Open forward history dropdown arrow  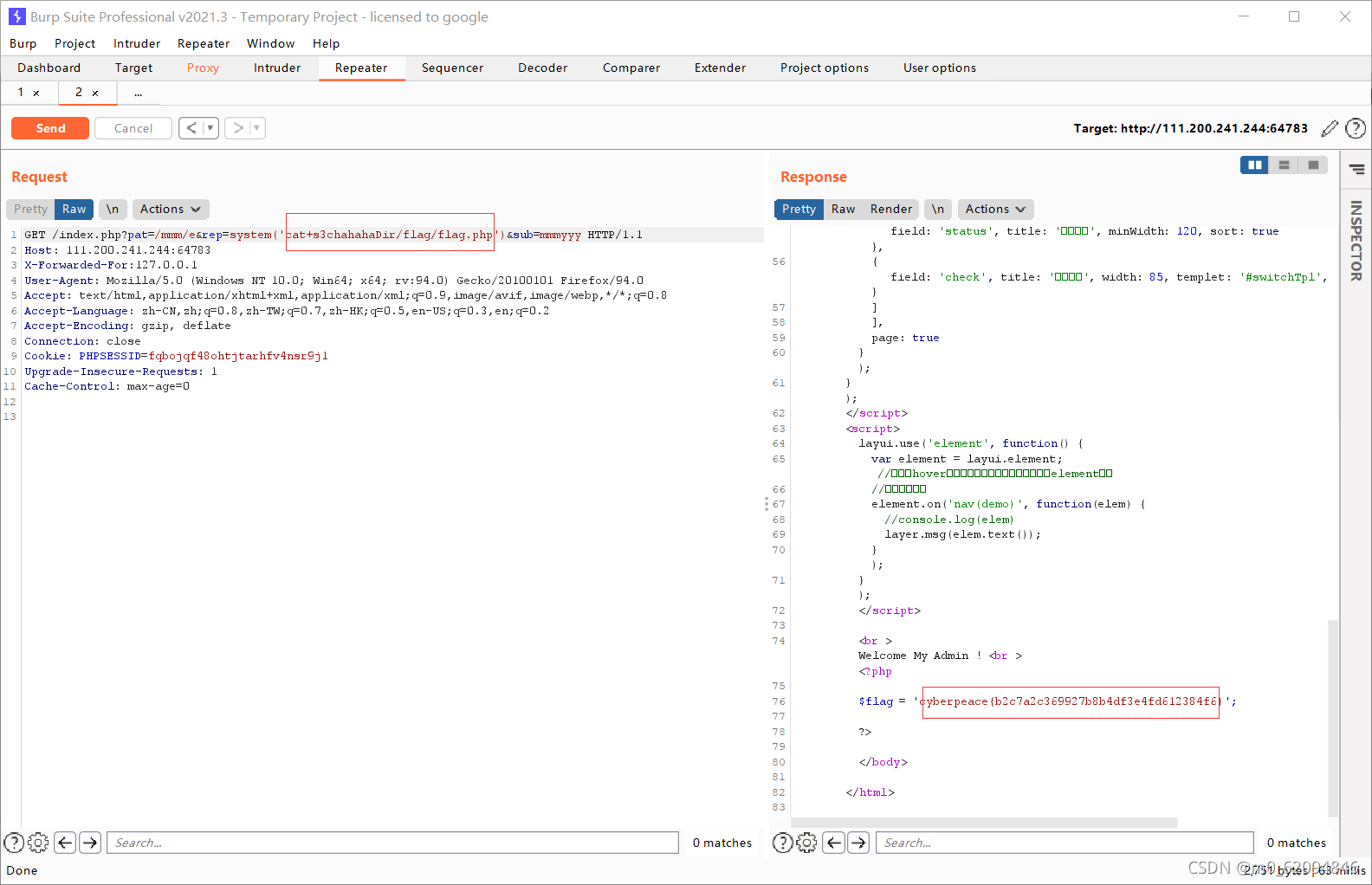tap(257, 128)
